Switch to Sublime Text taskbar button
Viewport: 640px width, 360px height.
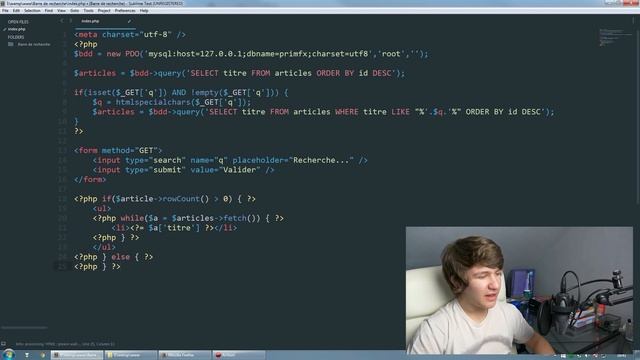coord(77,355)
